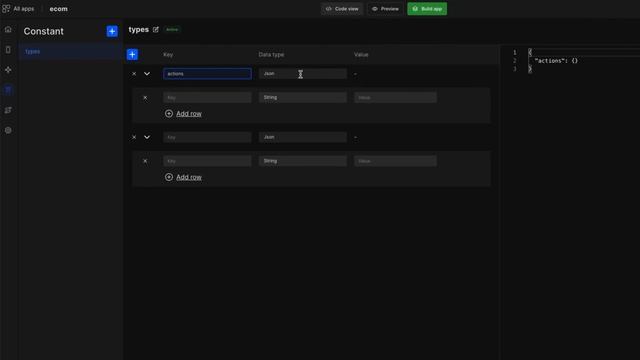Click the Build app button
The image size is (640, 360).
pyautogui.click(x=427, y=9)
